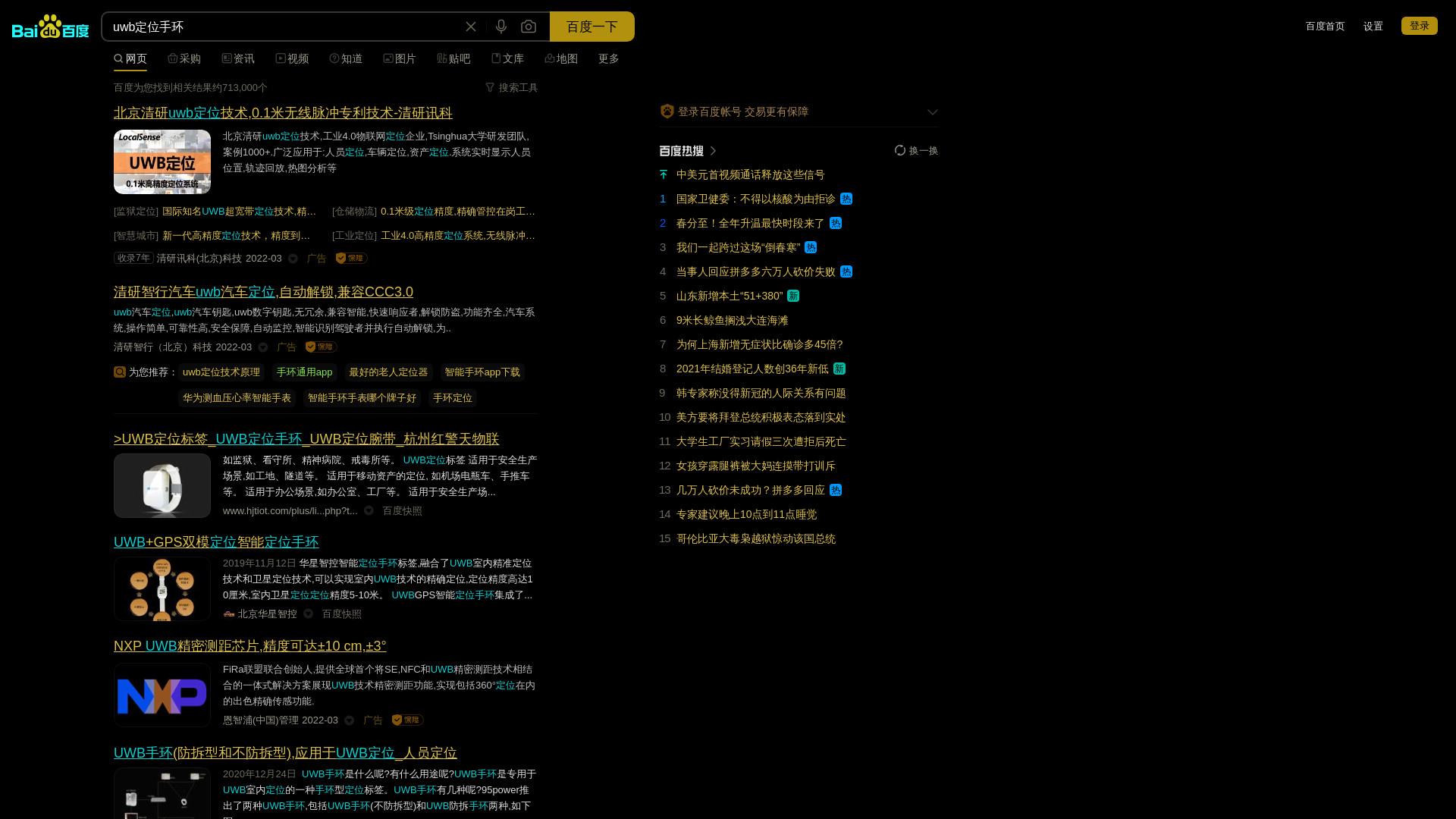Switch to the 采购 tab
The width and height of the screenshot is (1456, 819).
point(184,58)
